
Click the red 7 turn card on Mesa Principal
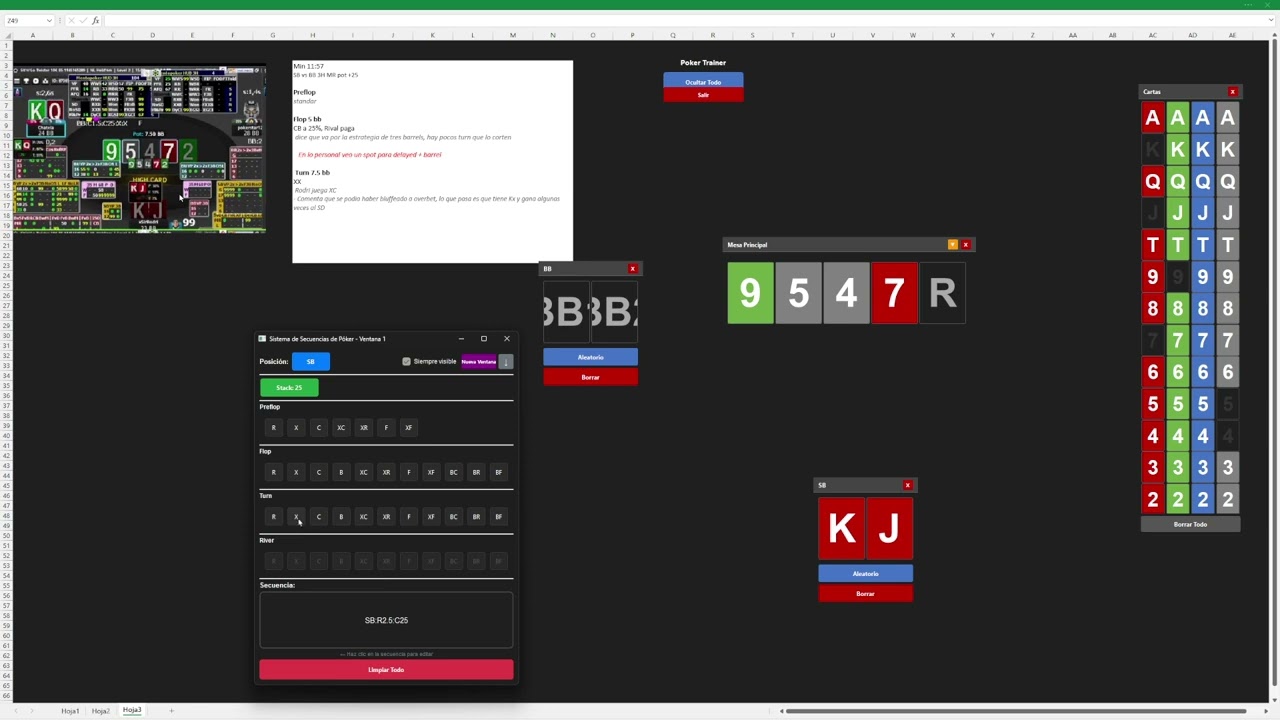(894, 293)
